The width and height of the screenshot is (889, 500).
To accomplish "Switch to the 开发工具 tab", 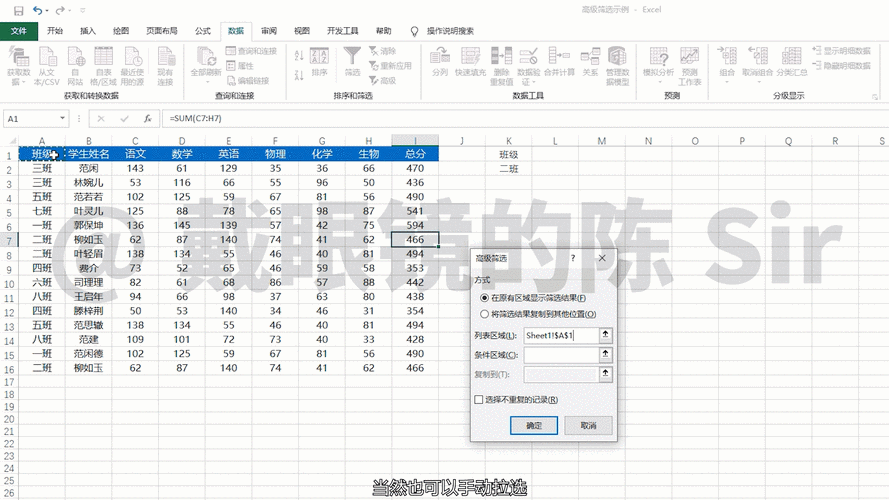I will click(x=342, y=31).
